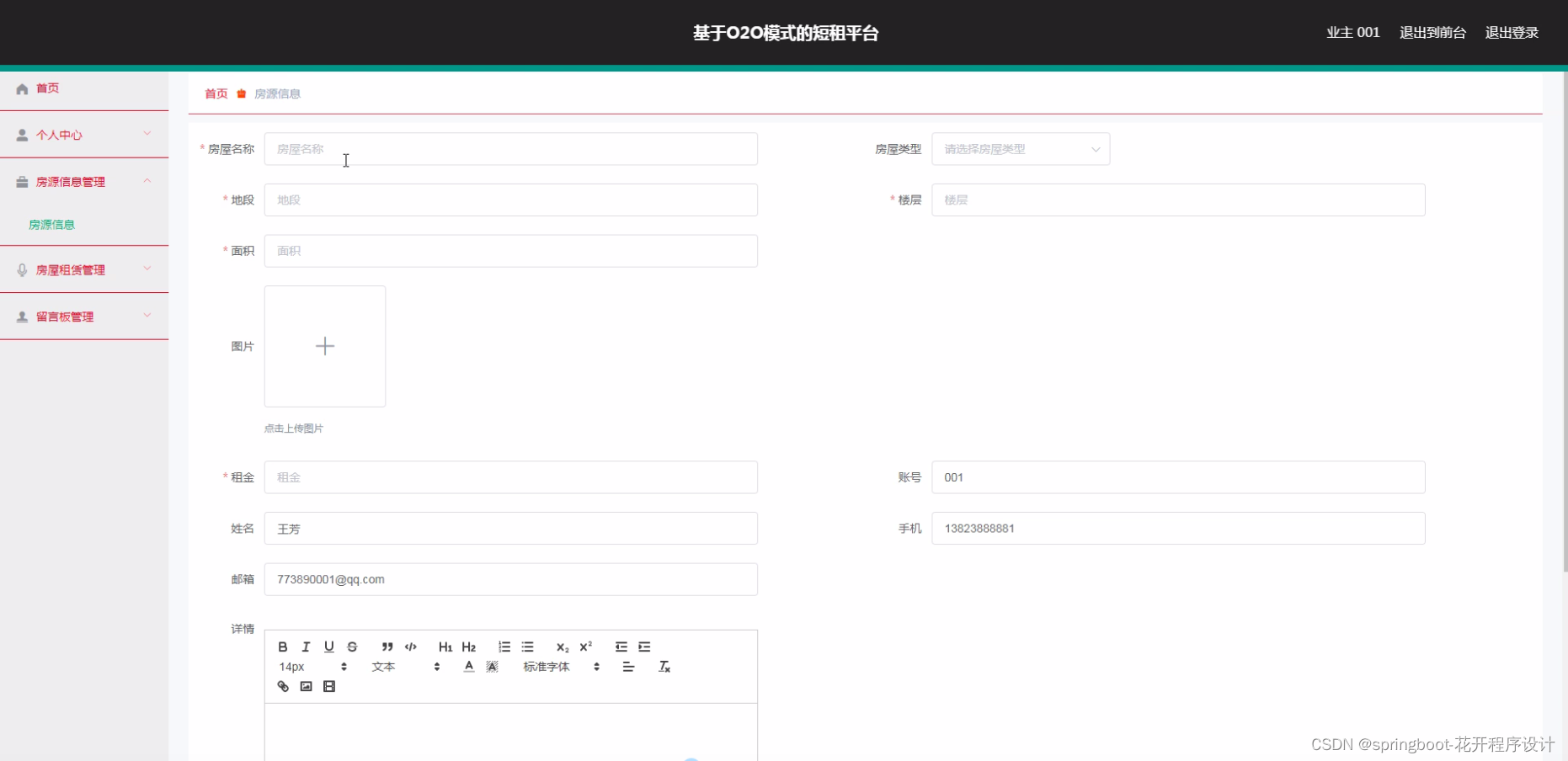Insert a link using the chain icon

(x=283, y=686)
